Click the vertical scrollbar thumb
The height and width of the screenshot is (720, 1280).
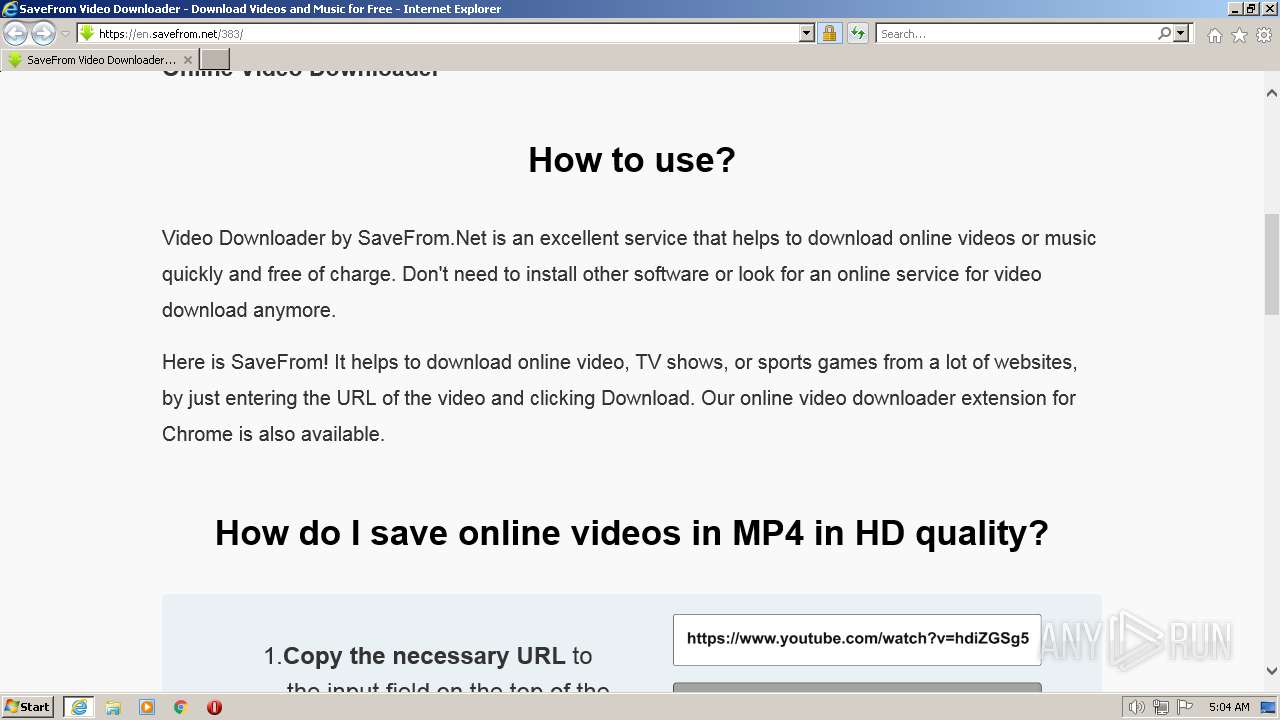point(1272,264)
